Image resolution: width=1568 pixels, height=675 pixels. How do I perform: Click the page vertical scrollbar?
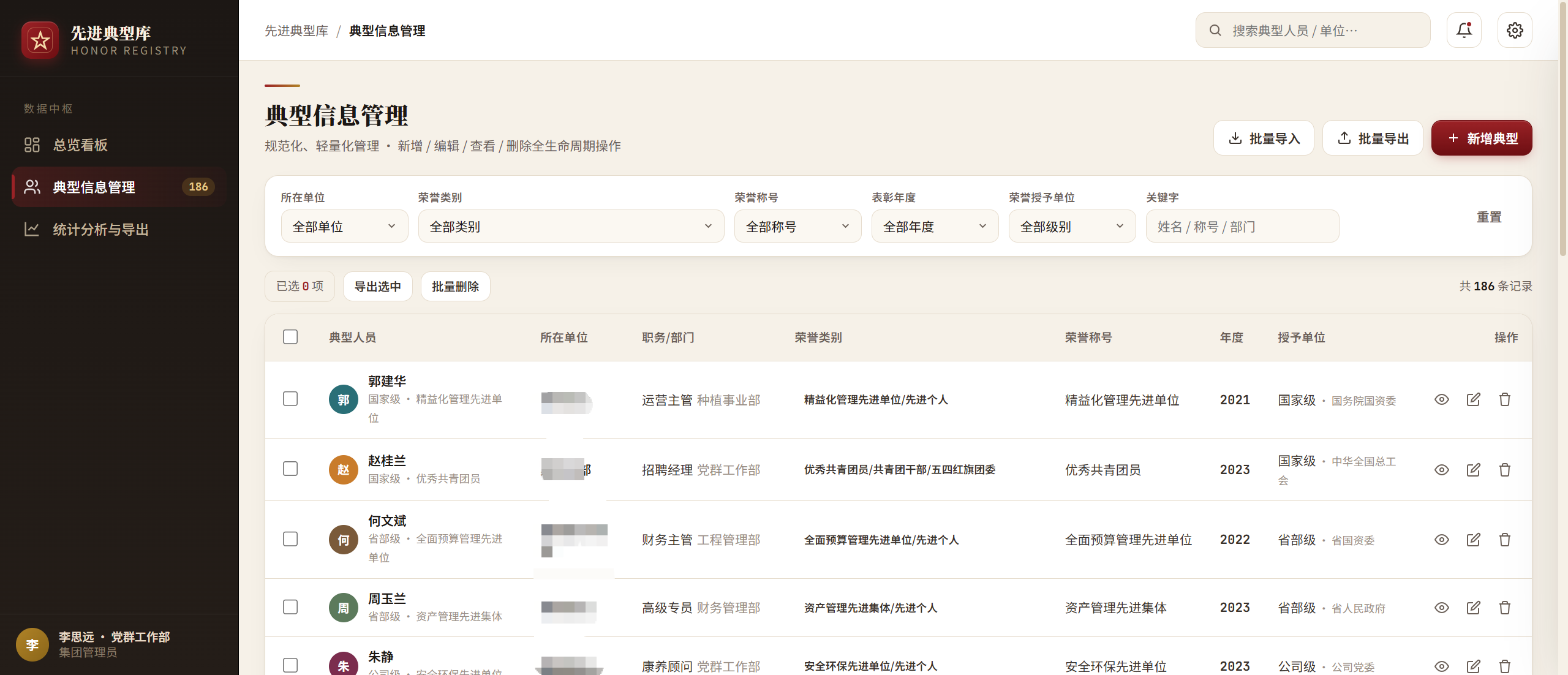point(1563,129)
